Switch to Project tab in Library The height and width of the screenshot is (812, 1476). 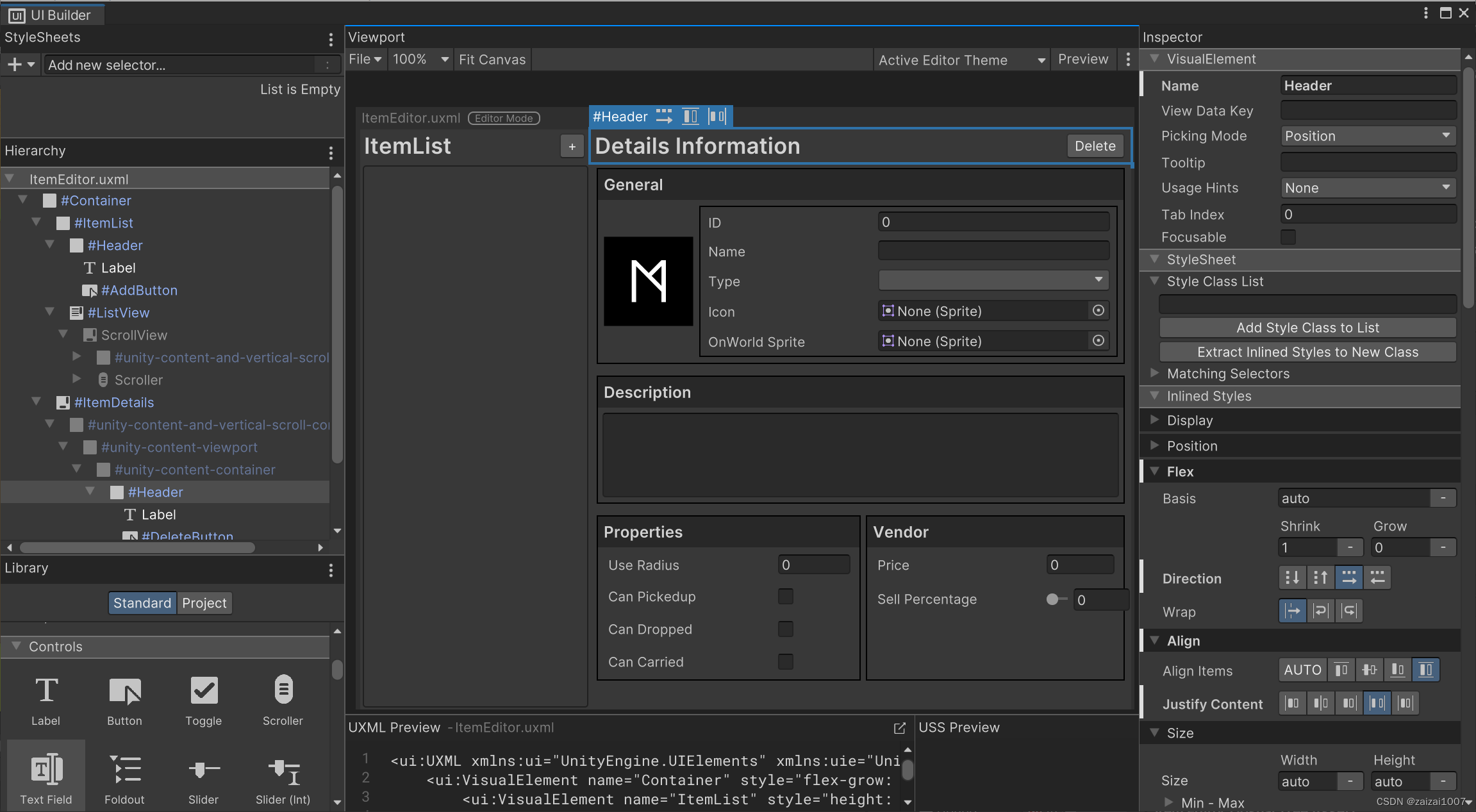coord(204,603)
